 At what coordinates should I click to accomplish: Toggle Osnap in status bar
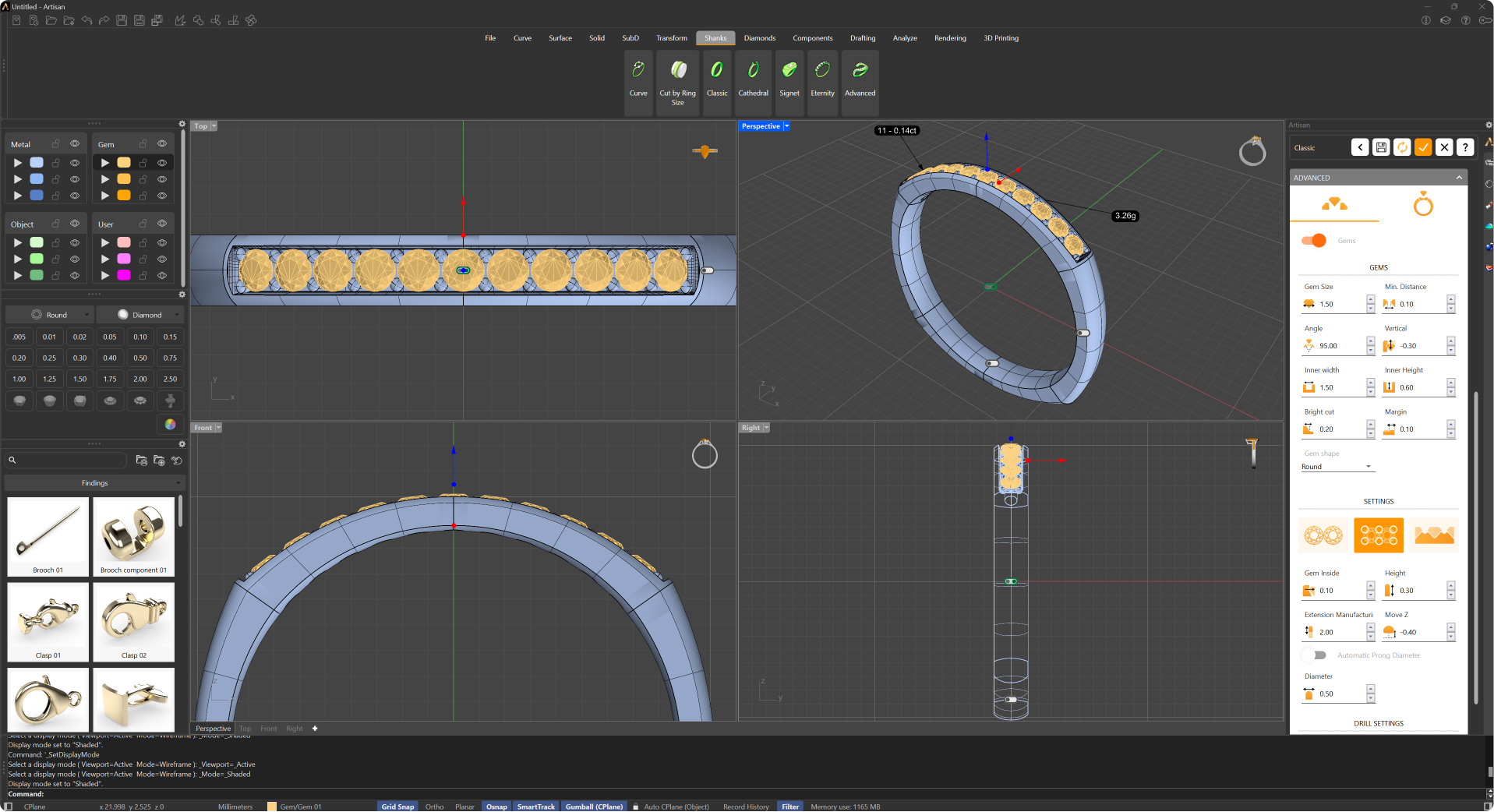point(496,807)
